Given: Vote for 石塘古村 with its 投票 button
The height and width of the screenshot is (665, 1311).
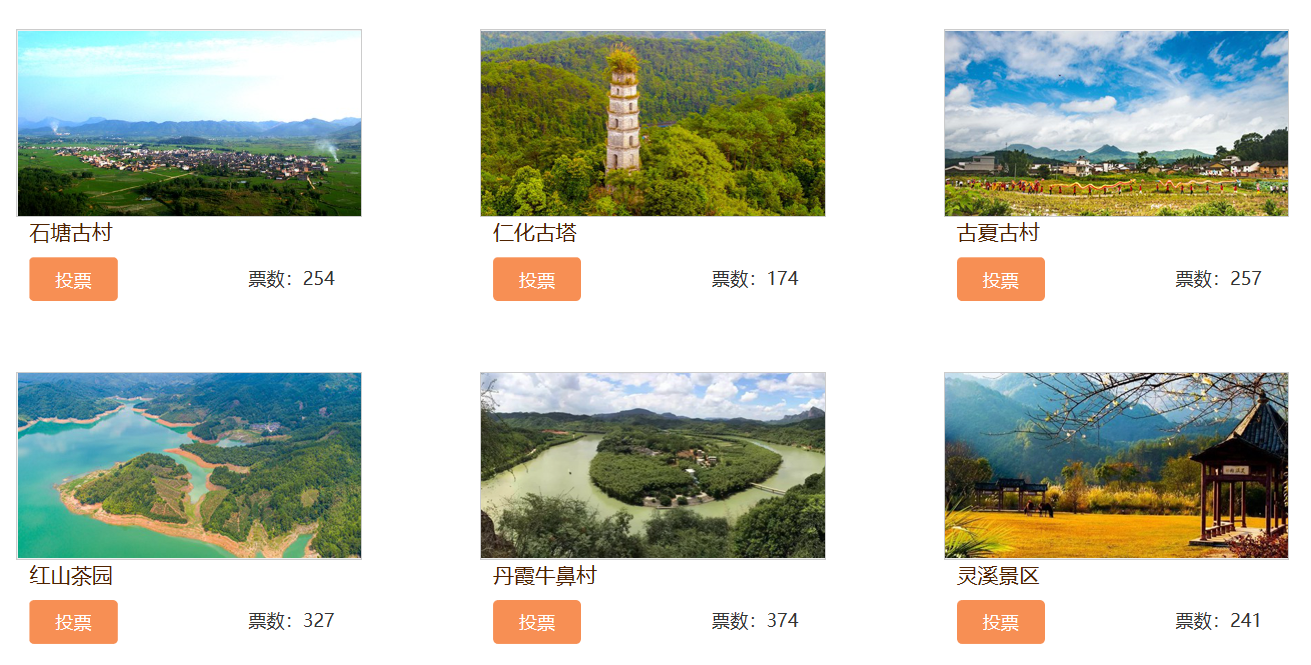Looking at the screenshot, I should point(73,279).
